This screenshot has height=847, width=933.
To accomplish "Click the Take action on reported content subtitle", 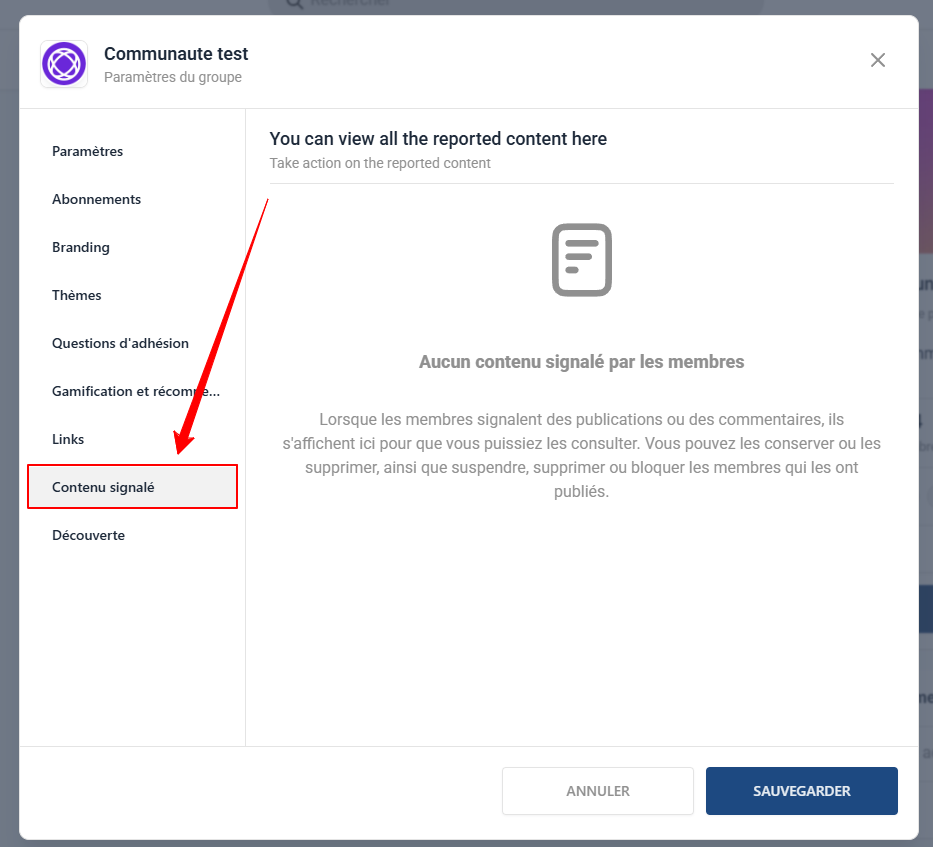I will coord(380,163).
